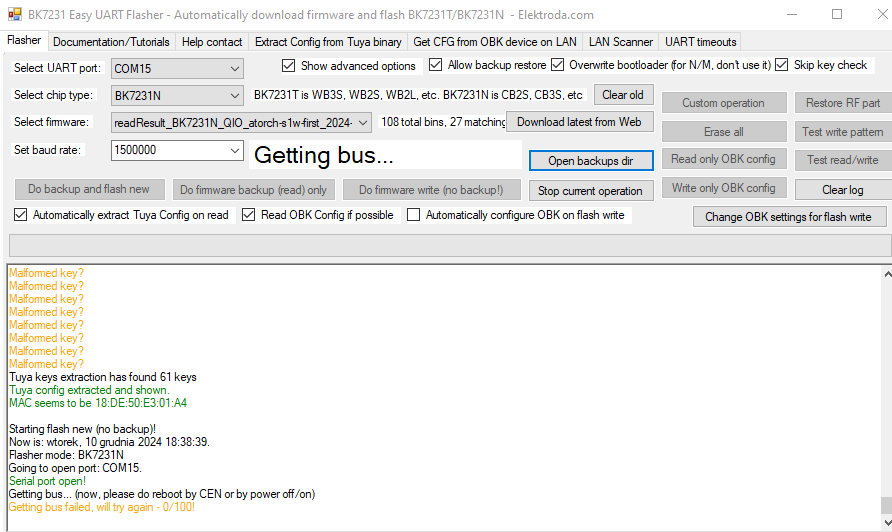Image resolution: width=892 pixels, height=532 pixels.
Task: Click log line 'Getting bus failed, will try again'
Action: tap(102, 507)
